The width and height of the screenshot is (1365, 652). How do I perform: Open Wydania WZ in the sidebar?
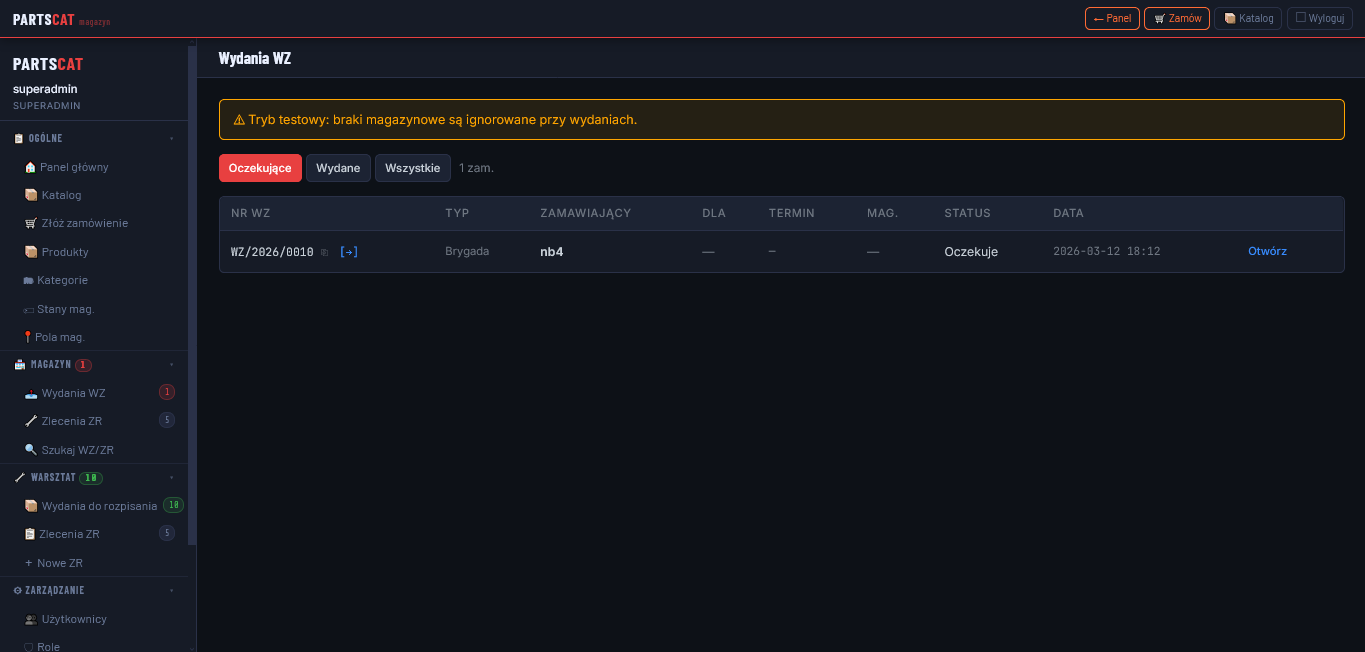[x=73, y=393]
